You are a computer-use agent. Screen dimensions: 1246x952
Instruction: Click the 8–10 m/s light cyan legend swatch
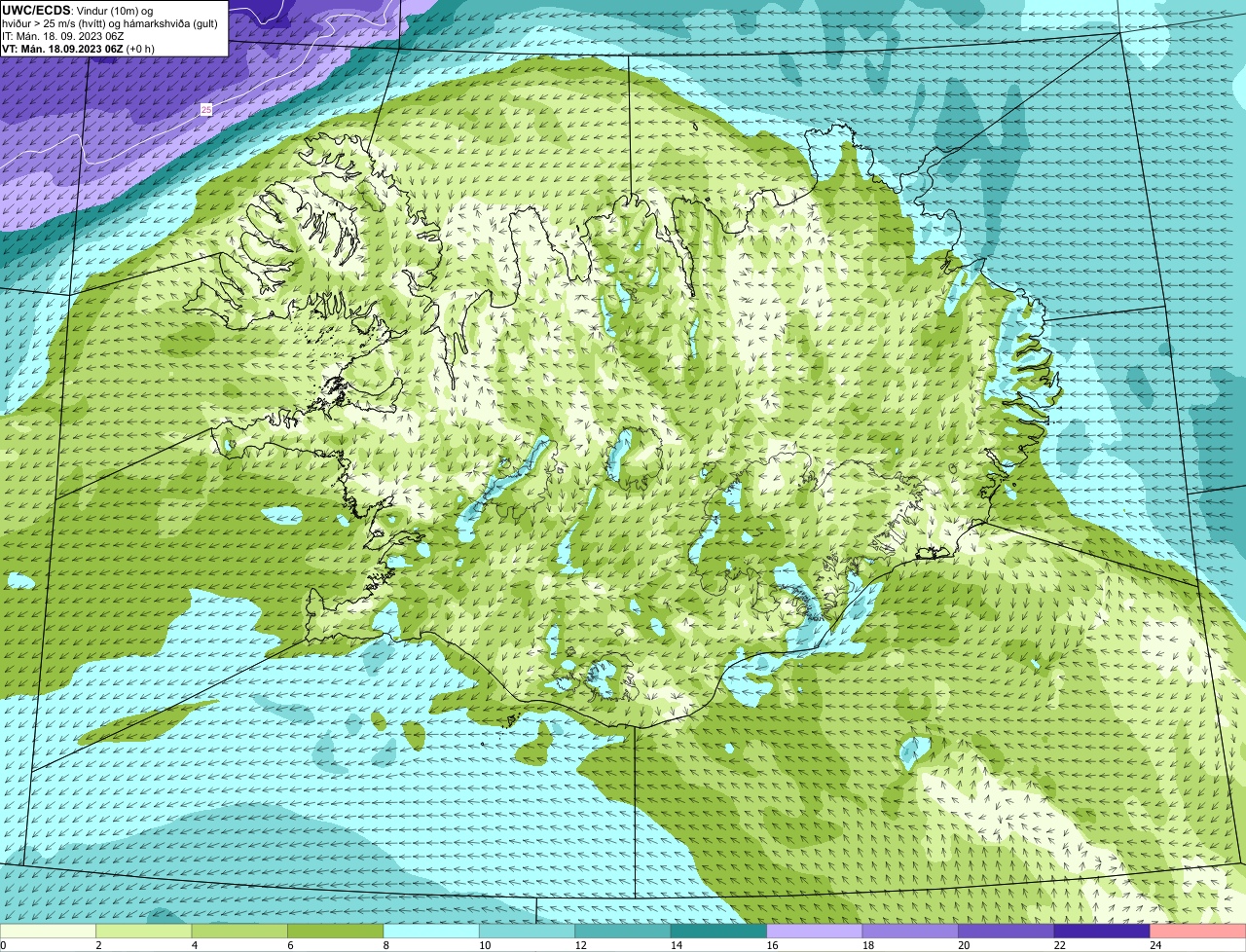(x=431, y=932)
